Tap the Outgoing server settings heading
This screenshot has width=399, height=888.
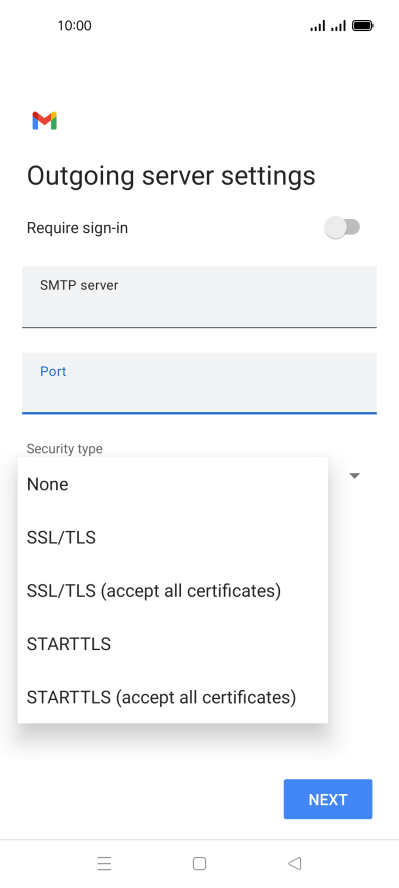[x=171, y=176]
